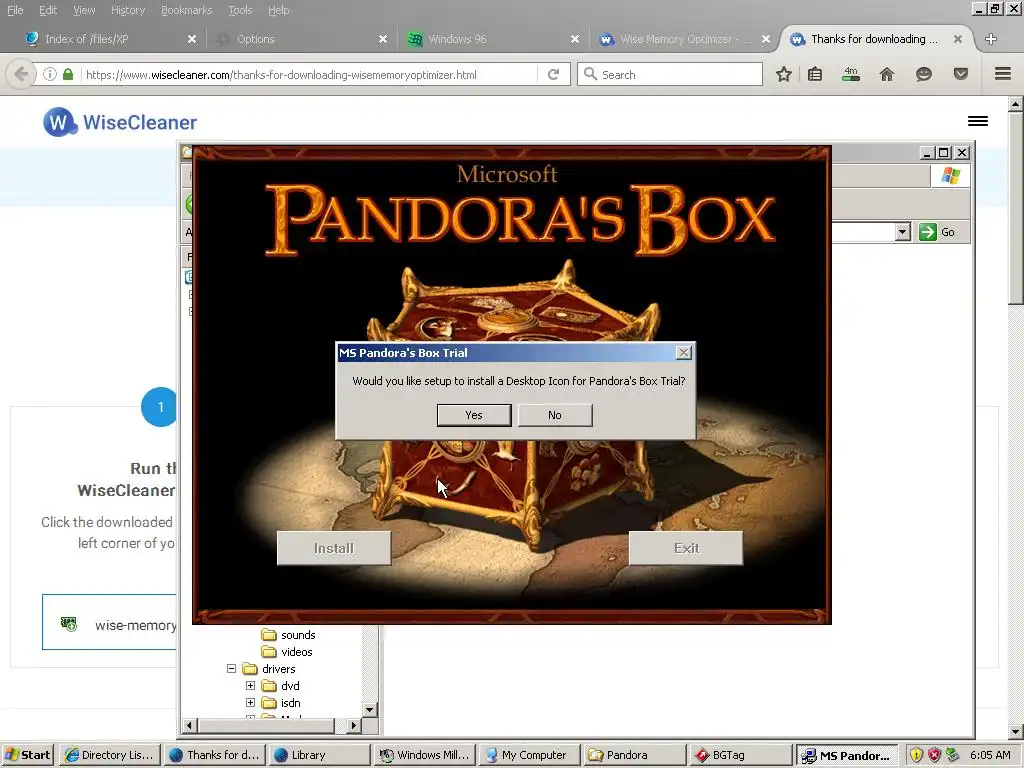Show bookmarks list icon in Firefox toolbar

pos(815,74)
